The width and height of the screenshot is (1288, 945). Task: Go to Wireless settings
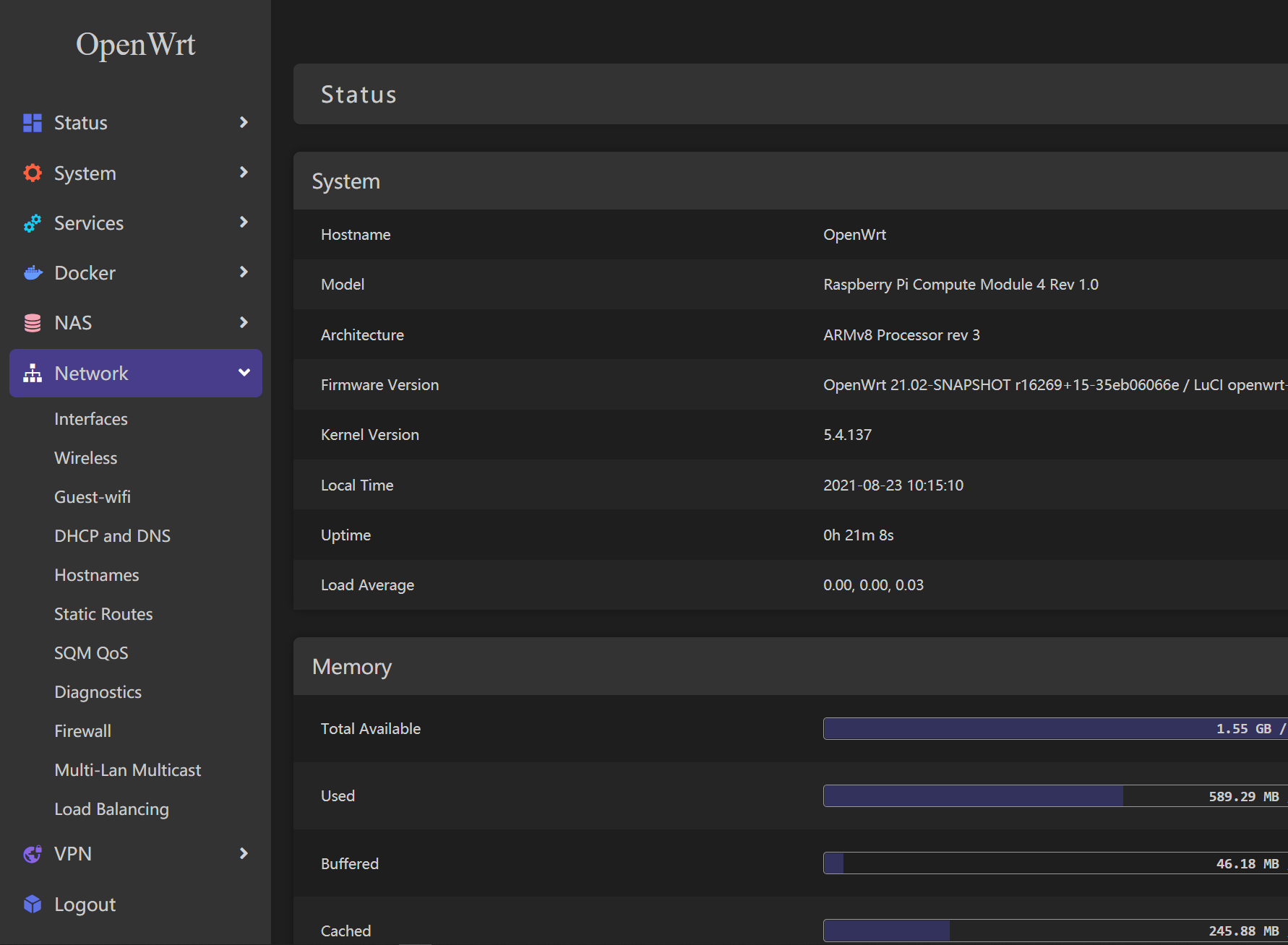86,458
